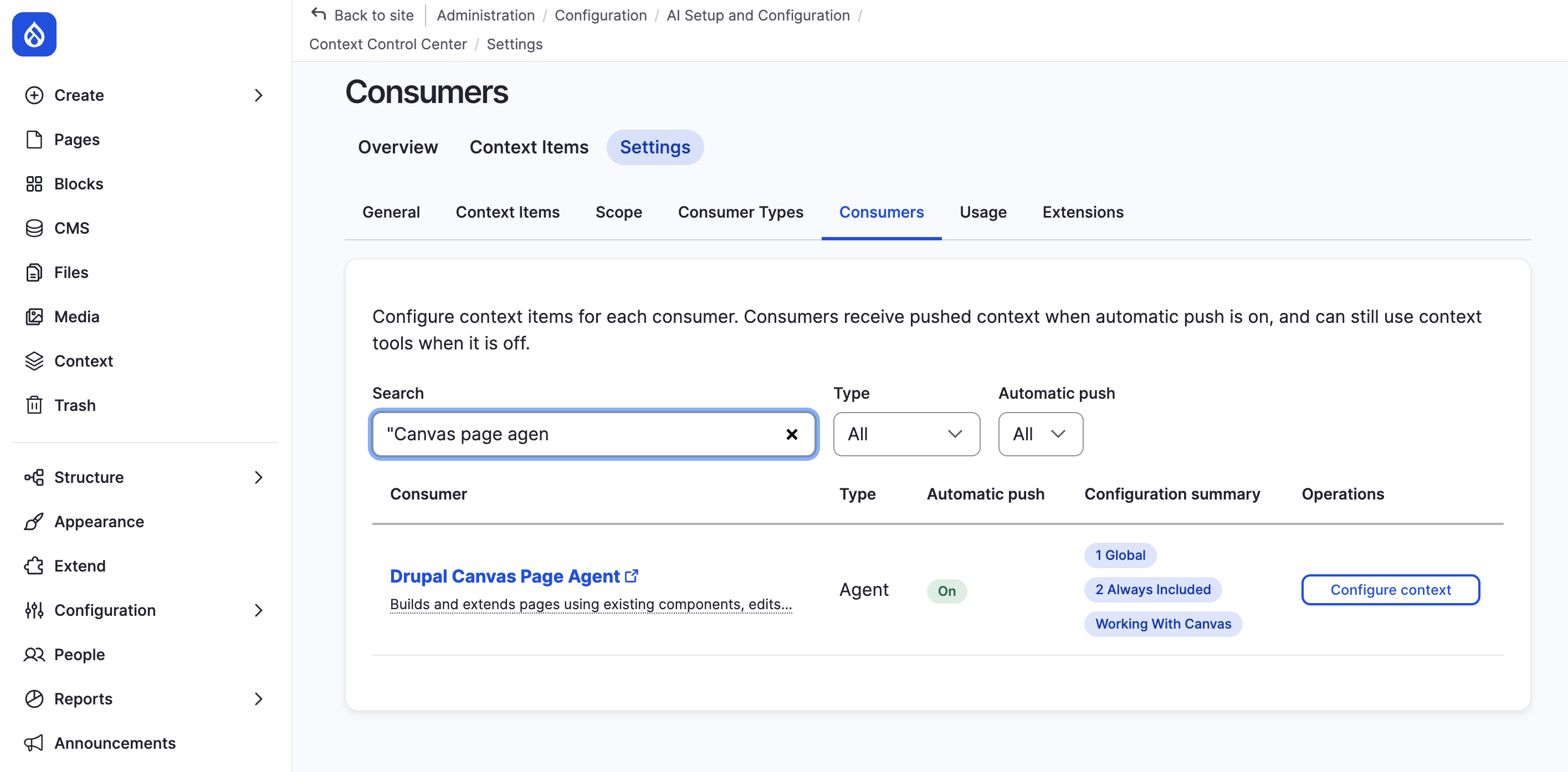Click the Media image icon
Screen dimensions: 1568x772
click(x=34, y=316)
